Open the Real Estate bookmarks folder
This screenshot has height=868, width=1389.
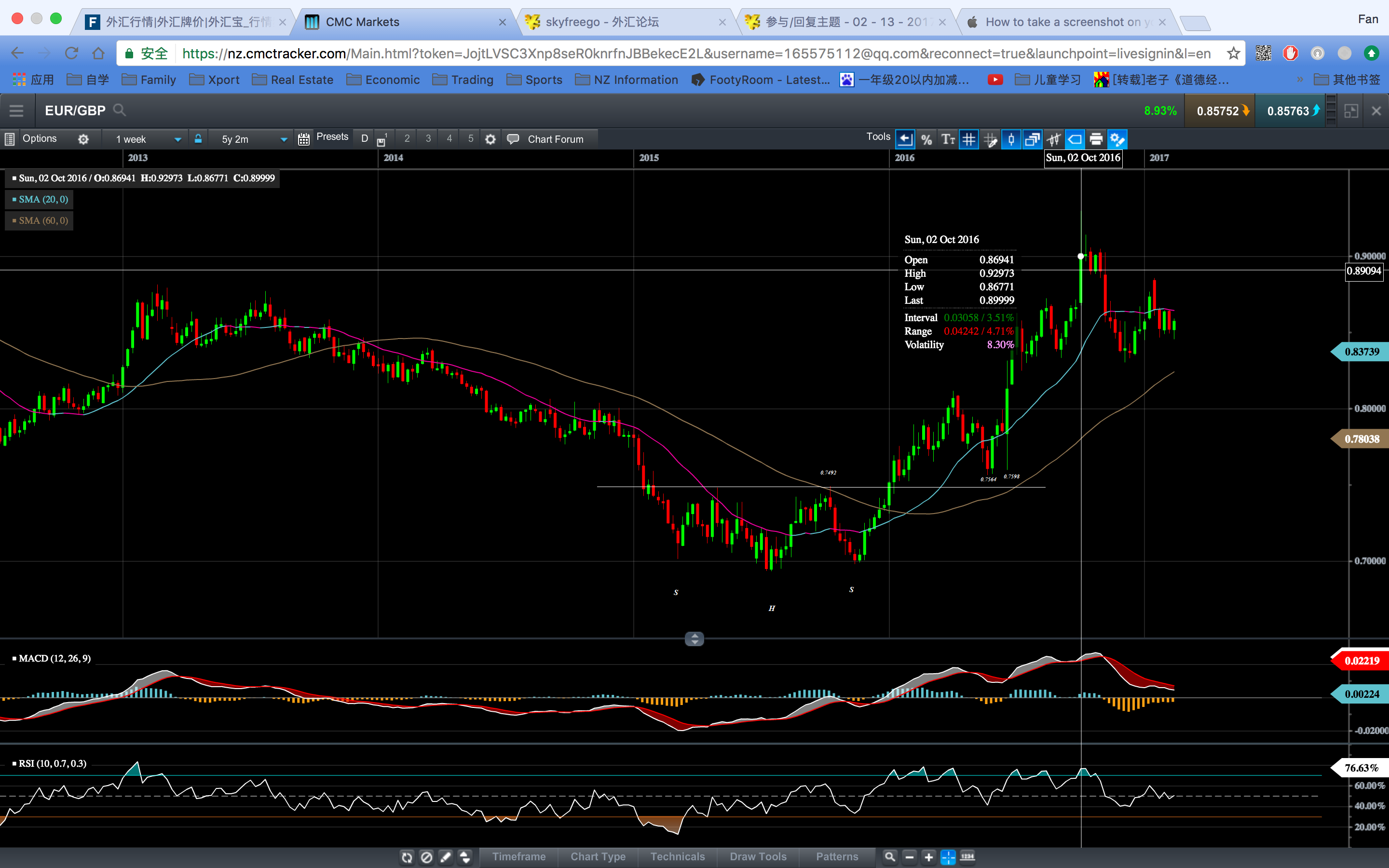(x=293, y=80)
